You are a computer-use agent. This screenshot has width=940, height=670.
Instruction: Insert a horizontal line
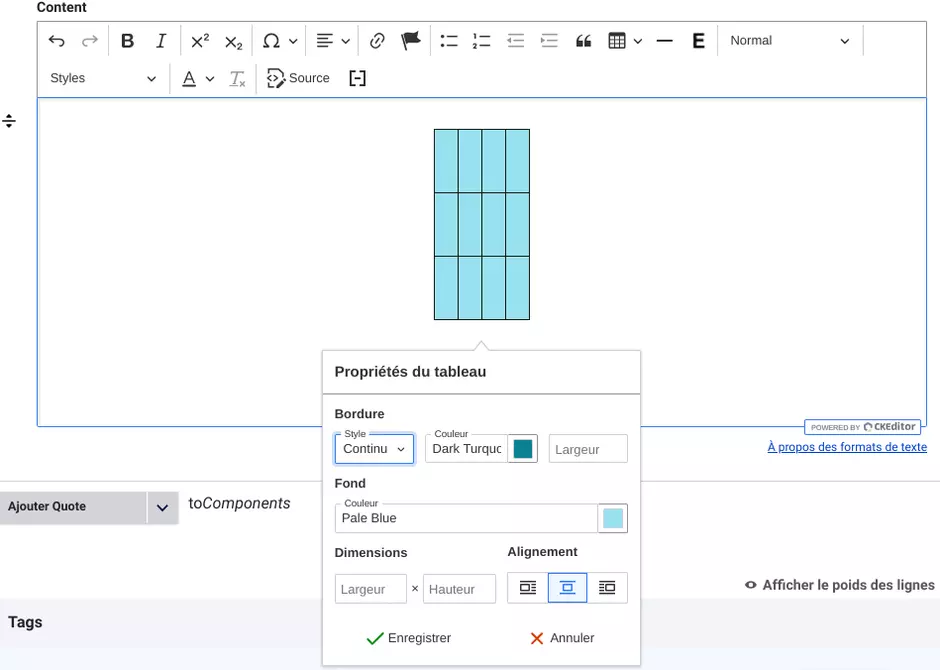click(x=665, y=41)
